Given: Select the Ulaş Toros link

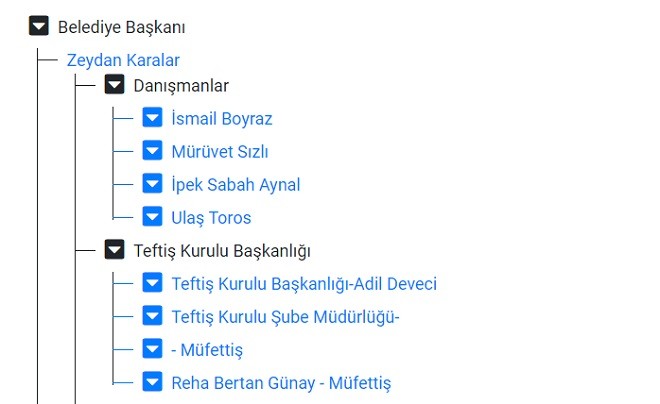Looking at the screenshot, I should coord(211,218).
